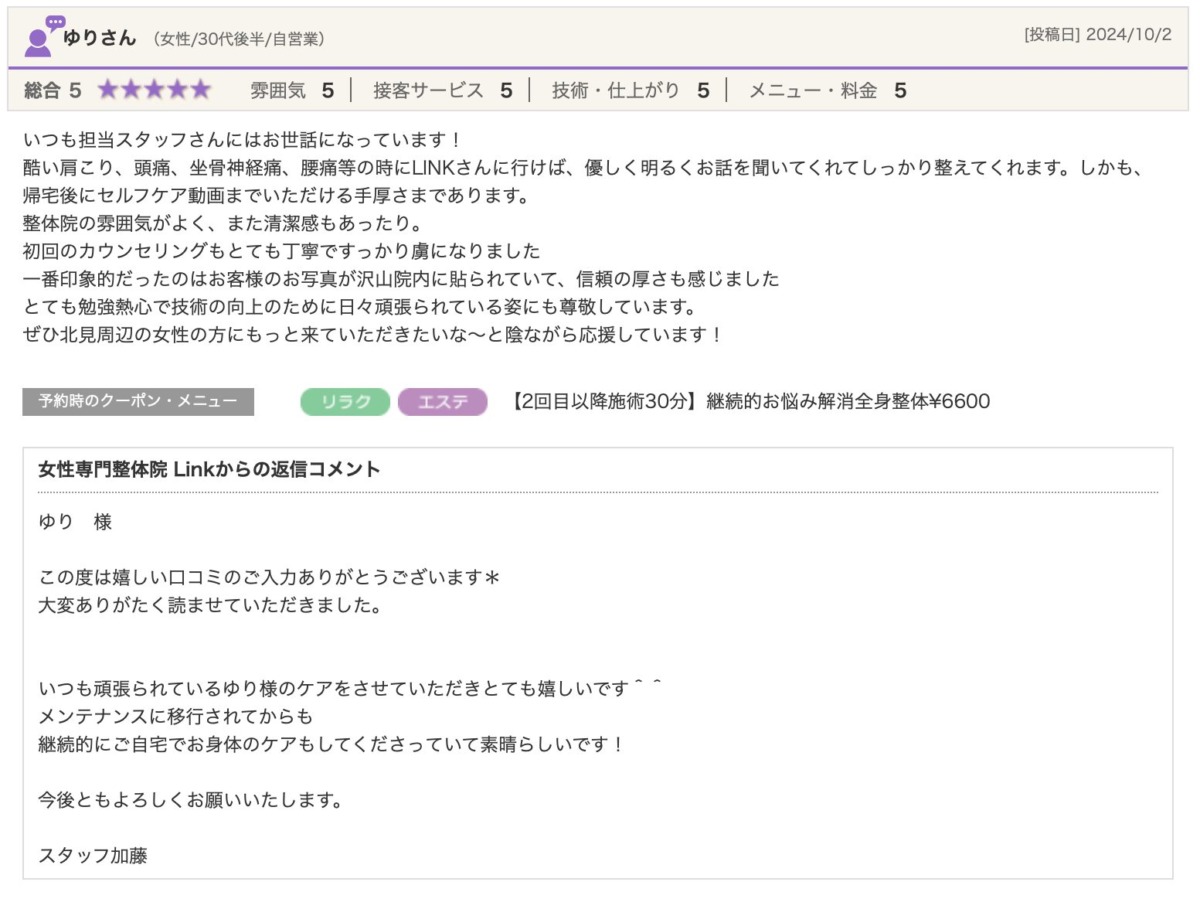Click the review's first line いつも担当スタッフさん
Image resolution: width=1200 pixels, height=899 pixels.
click(x=240, y=139)
